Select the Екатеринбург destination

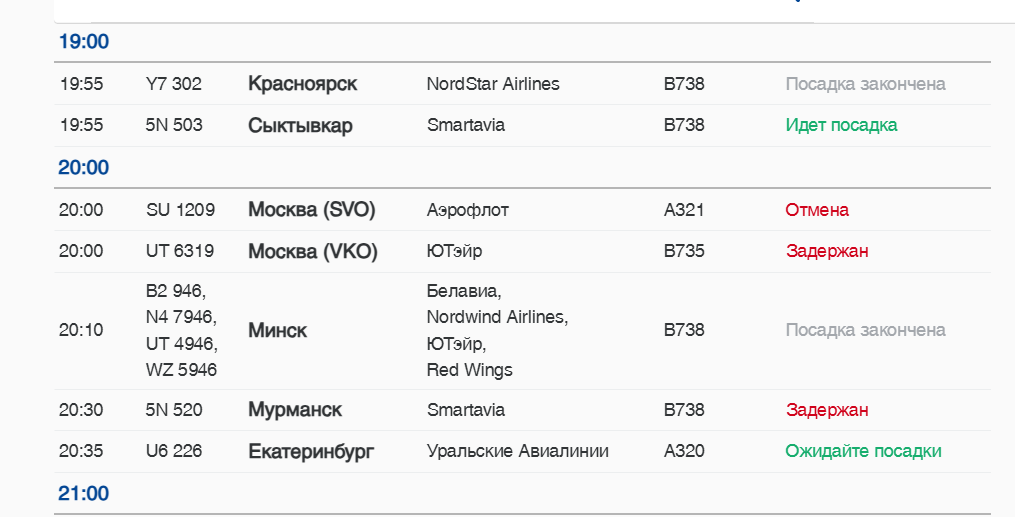click(311, 452)
